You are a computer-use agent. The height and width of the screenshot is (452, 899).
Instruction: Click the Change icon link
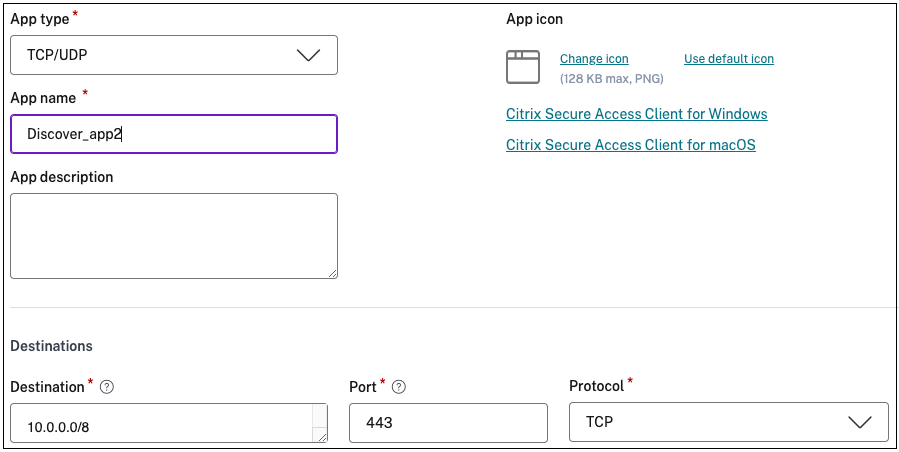click(594, 59)
